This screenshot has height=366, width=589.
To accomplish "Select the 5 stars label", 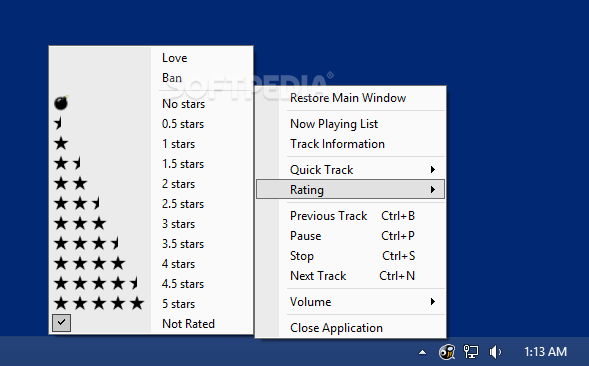I will [x=178, y=303].
